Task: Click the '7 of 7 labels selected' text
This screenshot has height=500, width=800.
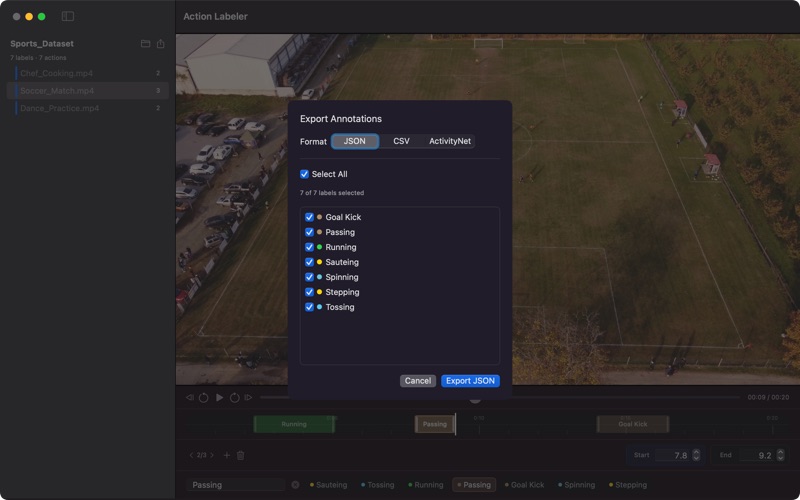Action: coord(332,193)
